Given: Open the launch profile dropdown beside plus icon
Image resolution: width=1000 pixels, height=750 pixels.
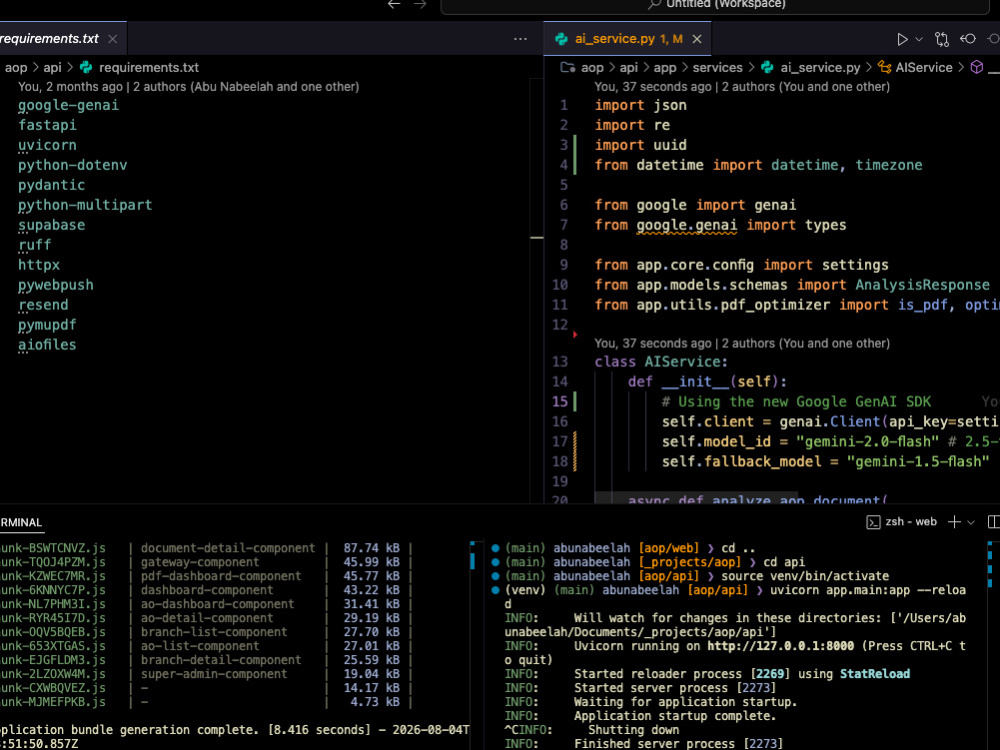Looking at the screenshot, I should click(x=971, y=522).
